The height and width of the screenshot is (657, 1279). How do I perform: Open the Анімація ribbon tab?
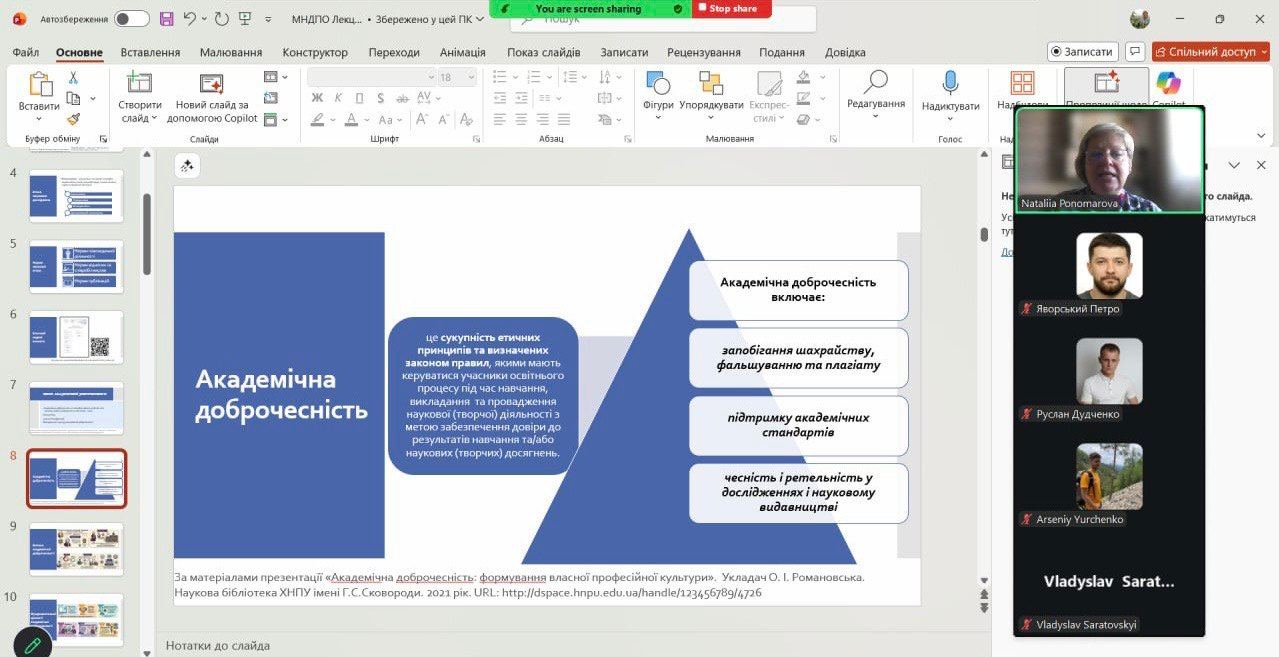click(462, 52)
